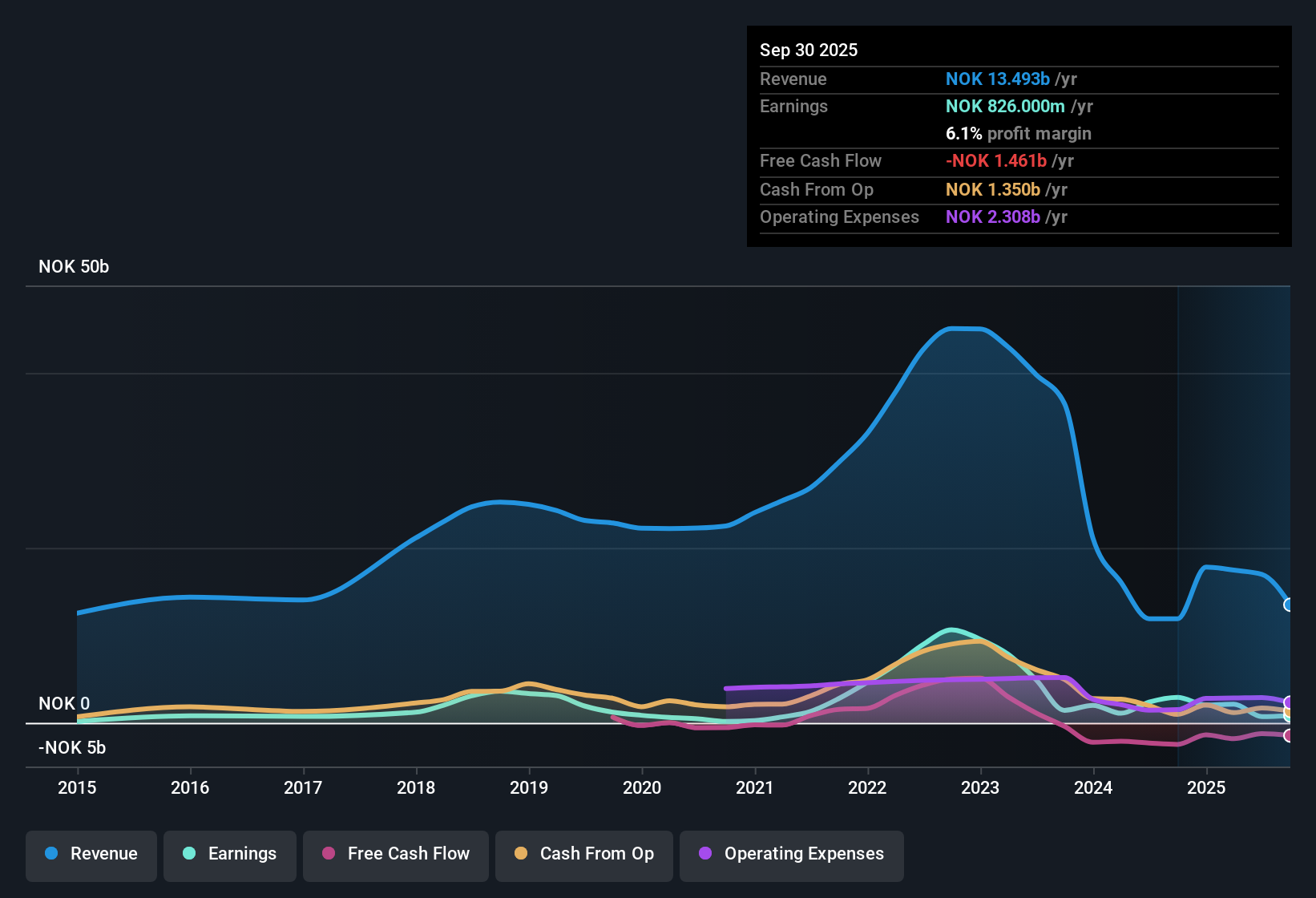Click the Earnings row label in tooltip

793,107
